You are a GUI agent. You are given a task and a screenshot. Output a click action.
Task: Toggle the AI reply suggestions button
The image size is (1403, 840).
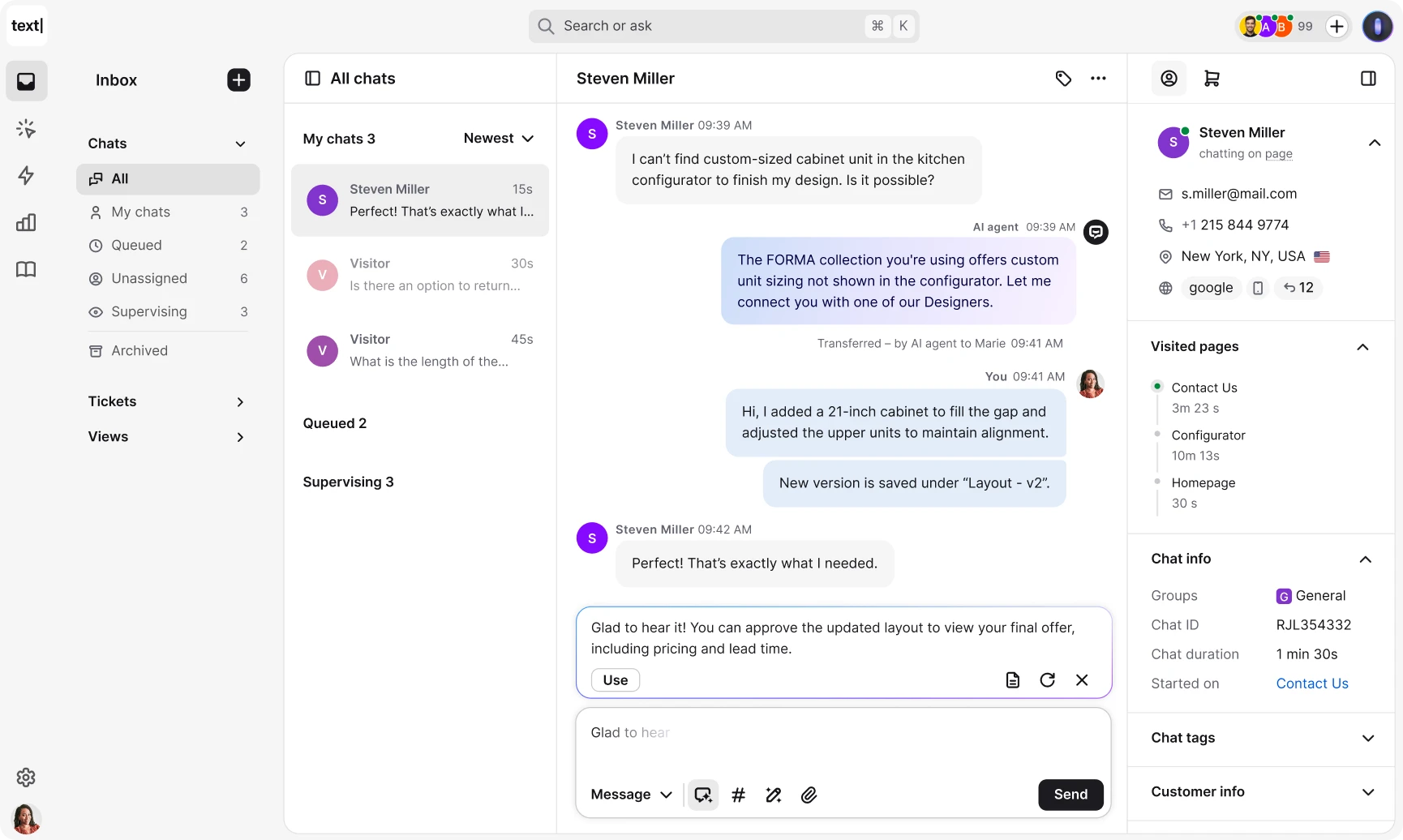tap(703, 795)
